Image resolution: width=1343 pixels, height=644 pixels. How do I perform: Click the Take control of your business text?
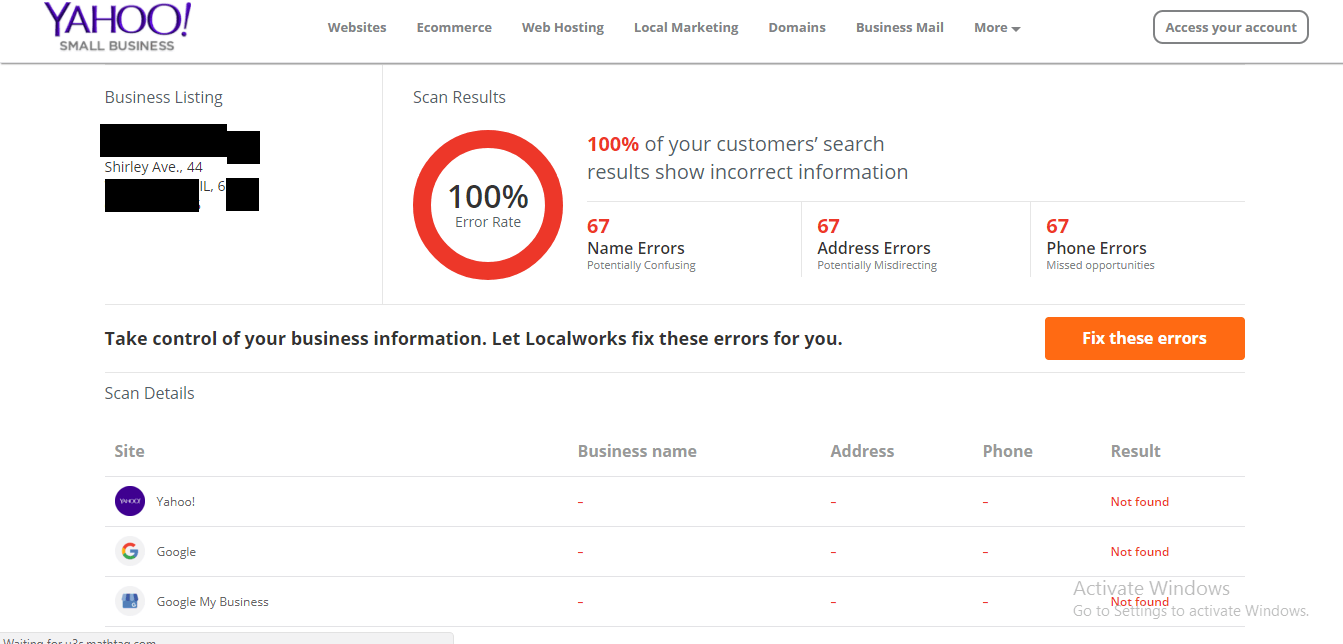[x=473, y=339]
